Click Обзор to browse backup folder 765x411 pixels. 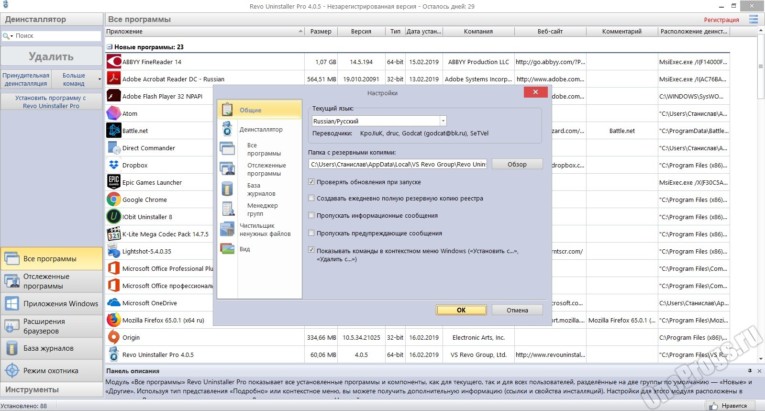517,164
